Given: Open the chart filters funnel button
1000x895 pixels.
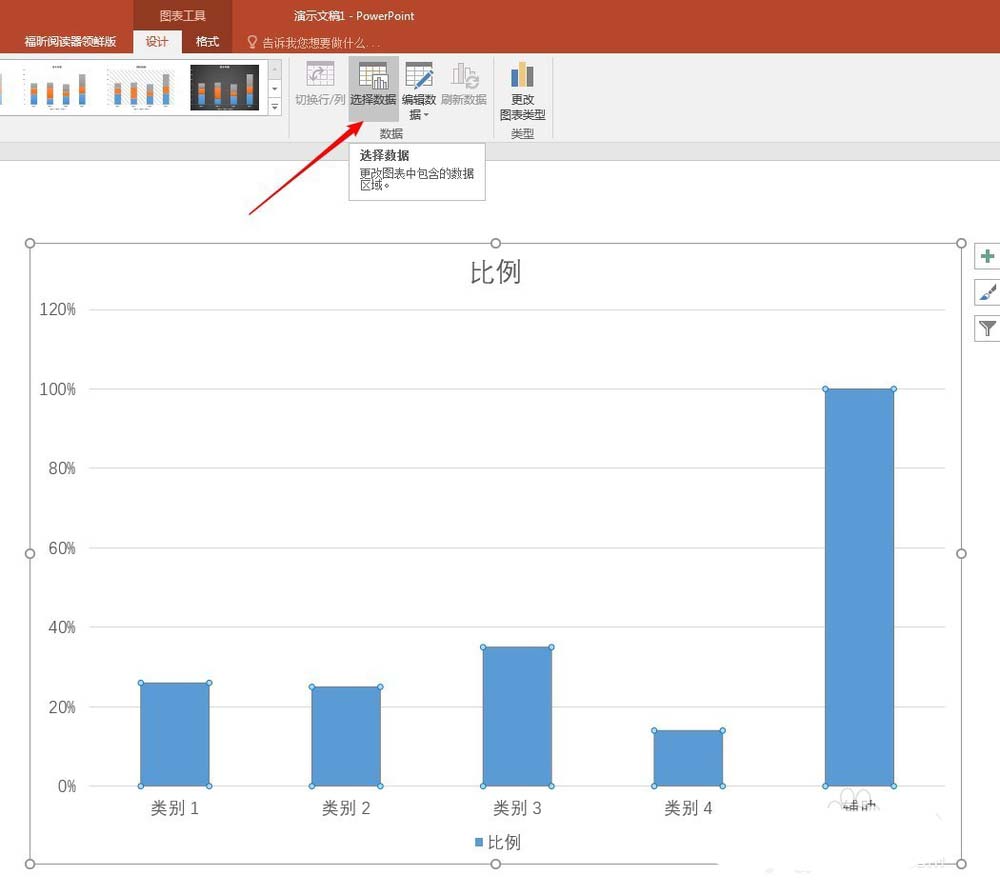Looking at the screenshot, I should 987,328.
